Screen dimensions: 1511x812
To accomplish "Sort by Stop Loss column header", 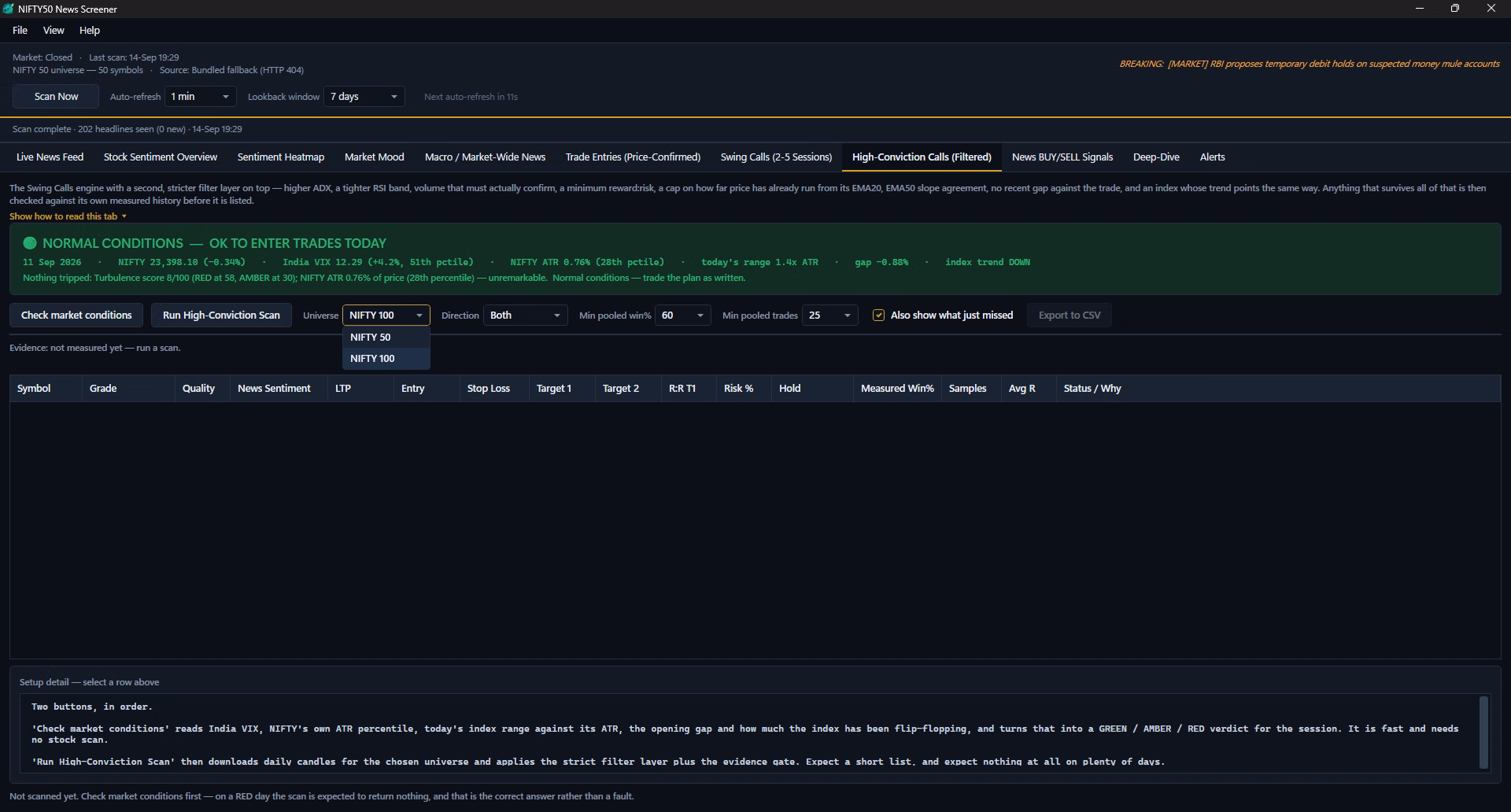I will tap(494, 389).
